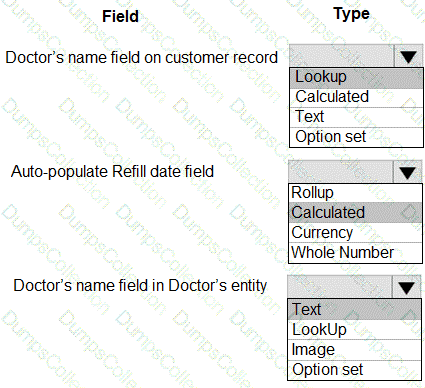The image size is (425, 388).
Task: Select Lookup in the first type list
Action: pyautogui.click(x=356, y=78)
